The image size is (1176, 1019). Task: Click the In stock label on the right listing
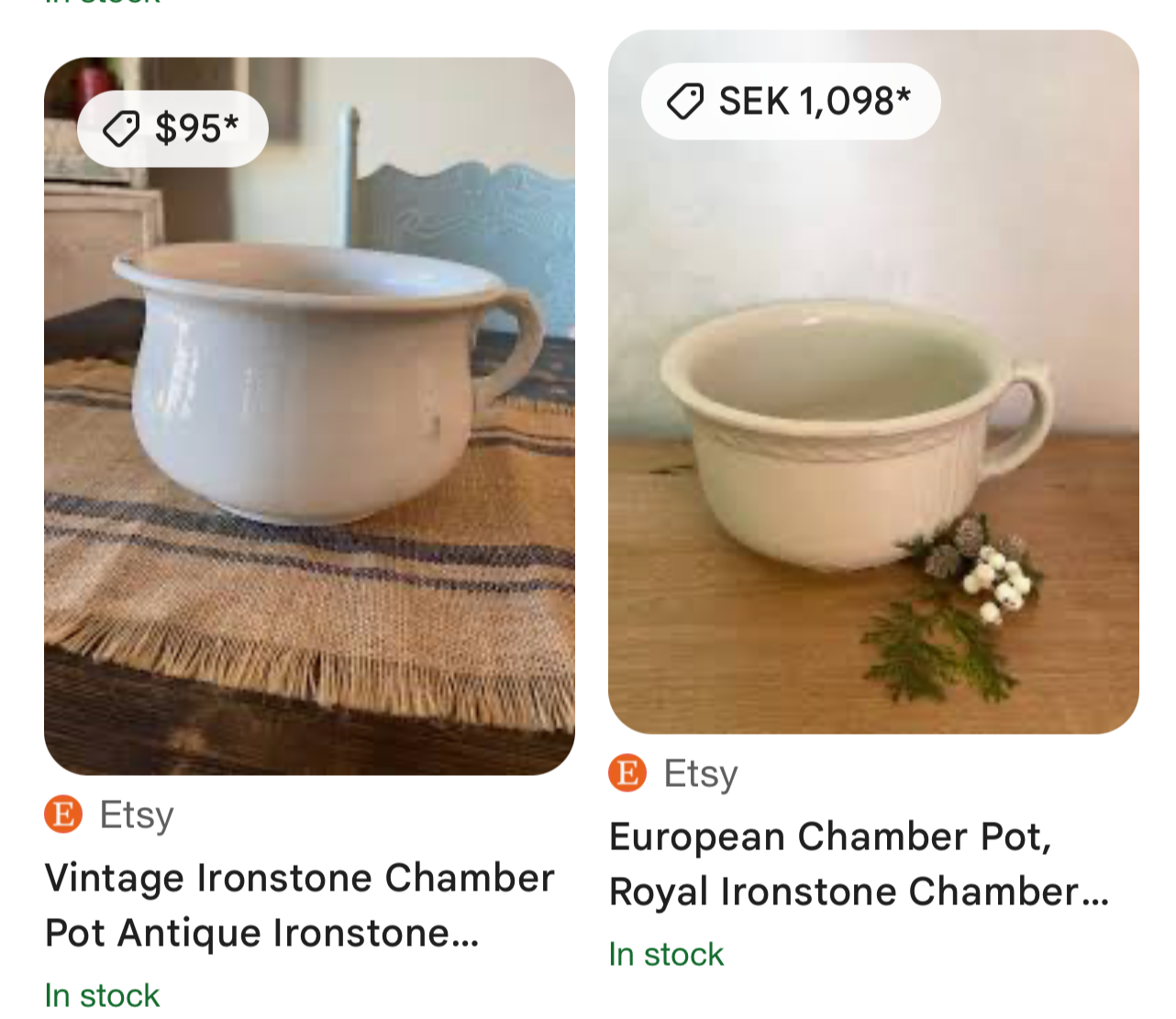(x=667, y=954)
